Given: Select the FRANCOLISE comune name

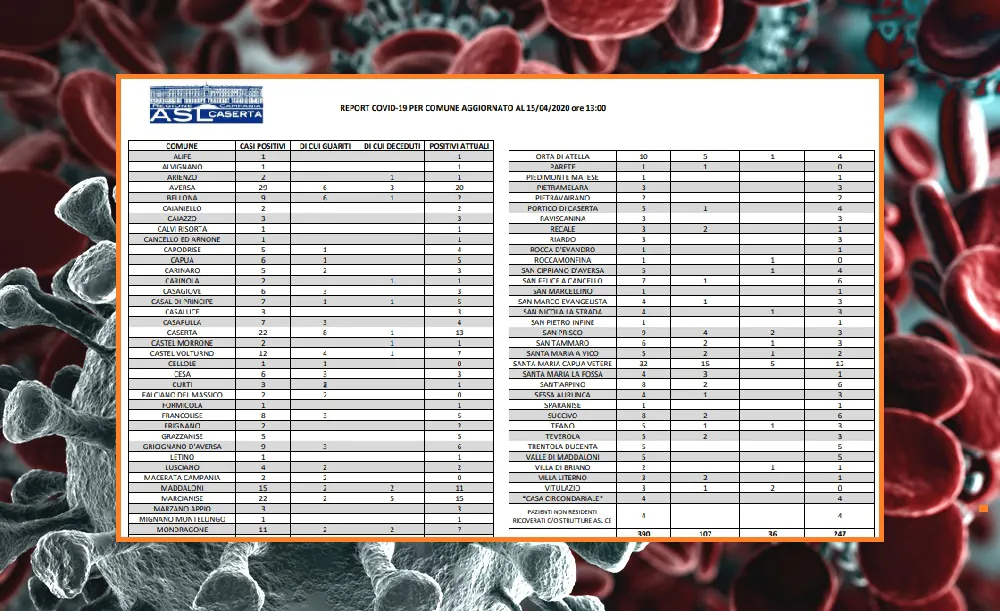Looking at the screenshot, I should pyautogui.click(x=182, y=416).
